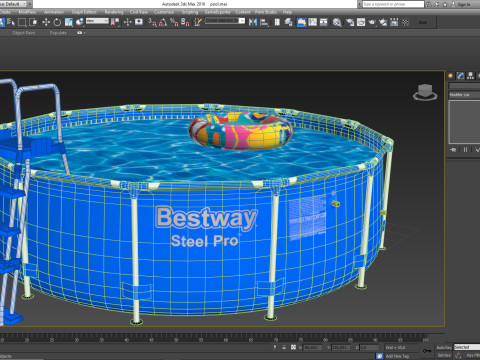The height and width of the screenshot is (360, 480).
Task: Switch to the Create command panel tab
Action: 450,76
